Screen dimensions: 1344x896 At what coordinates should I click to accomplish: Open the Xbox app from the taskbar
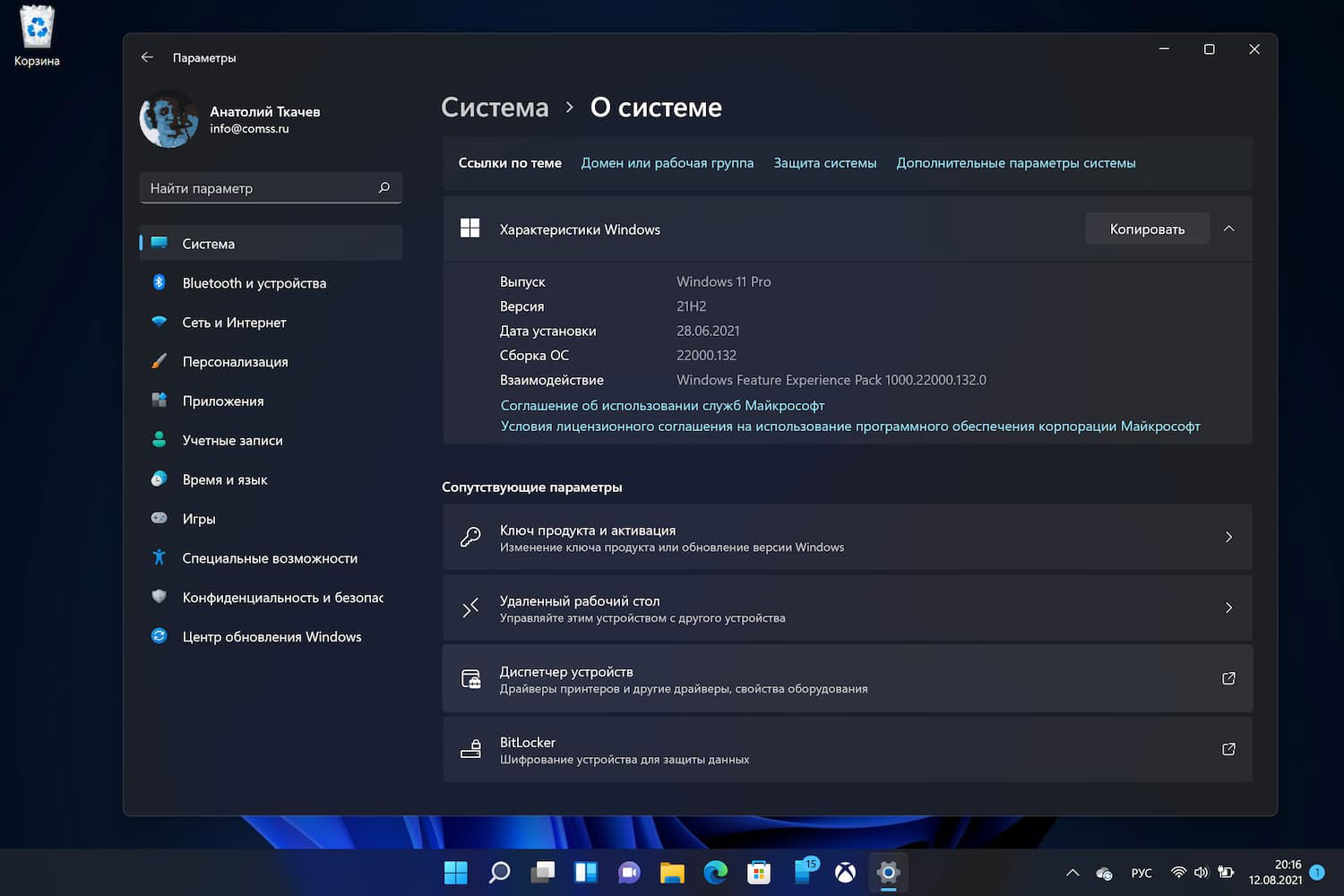[x=844, y=872]
